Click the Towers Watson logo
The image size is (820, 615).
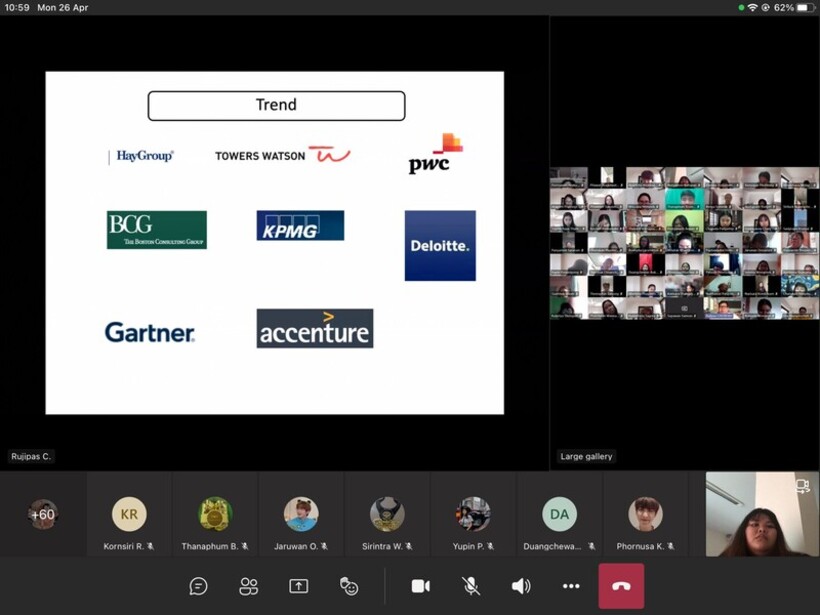(x=283, y=155)
